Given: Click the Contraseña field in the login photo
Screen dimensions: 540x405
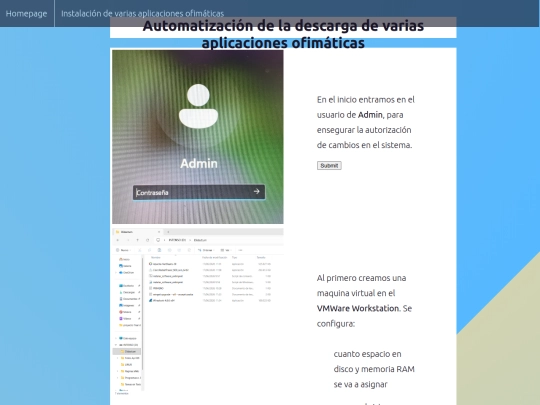Looking at the screenshot, I should [199, 192].
